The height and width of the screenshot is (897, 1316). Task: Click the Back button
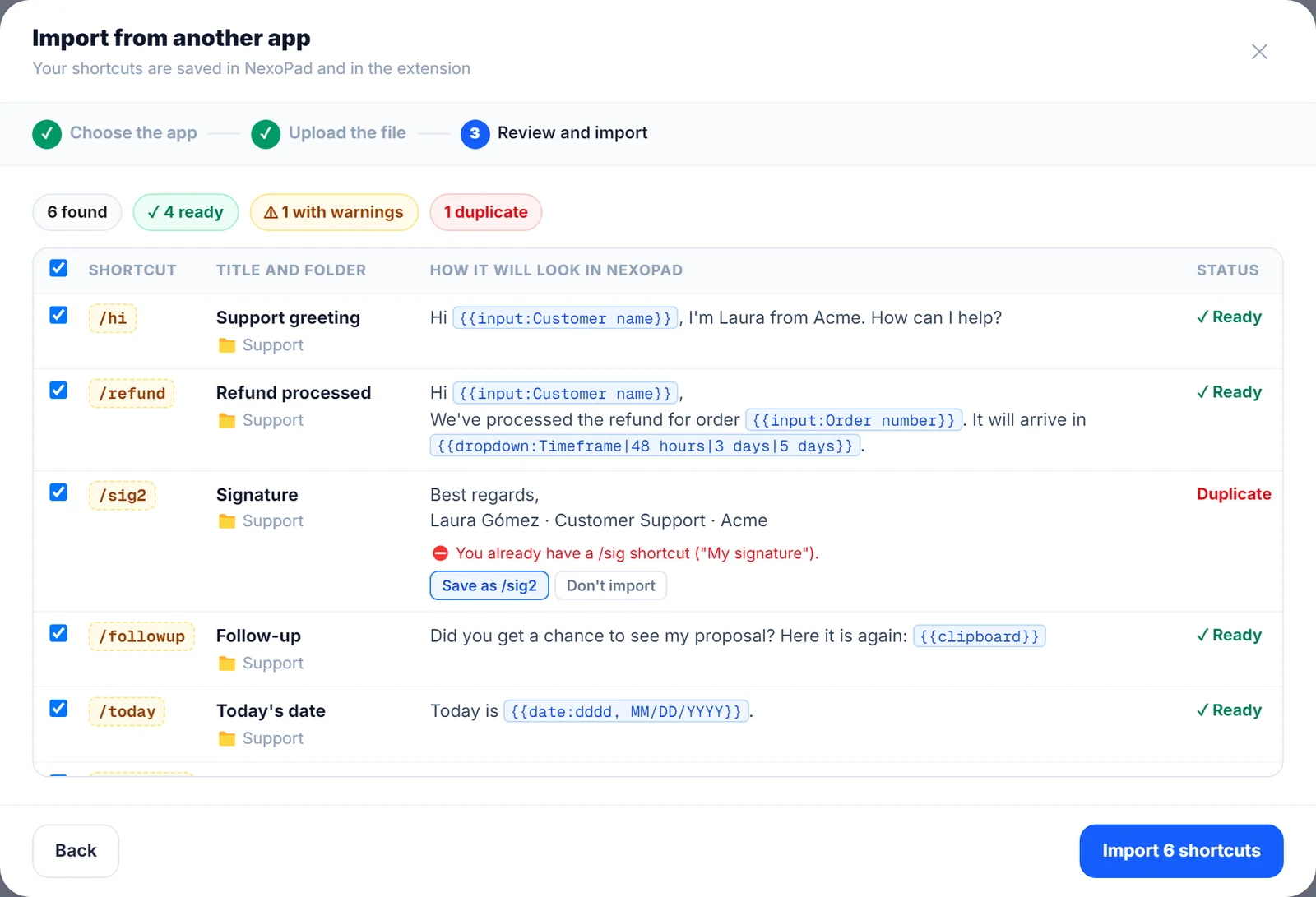click(76, 851)
